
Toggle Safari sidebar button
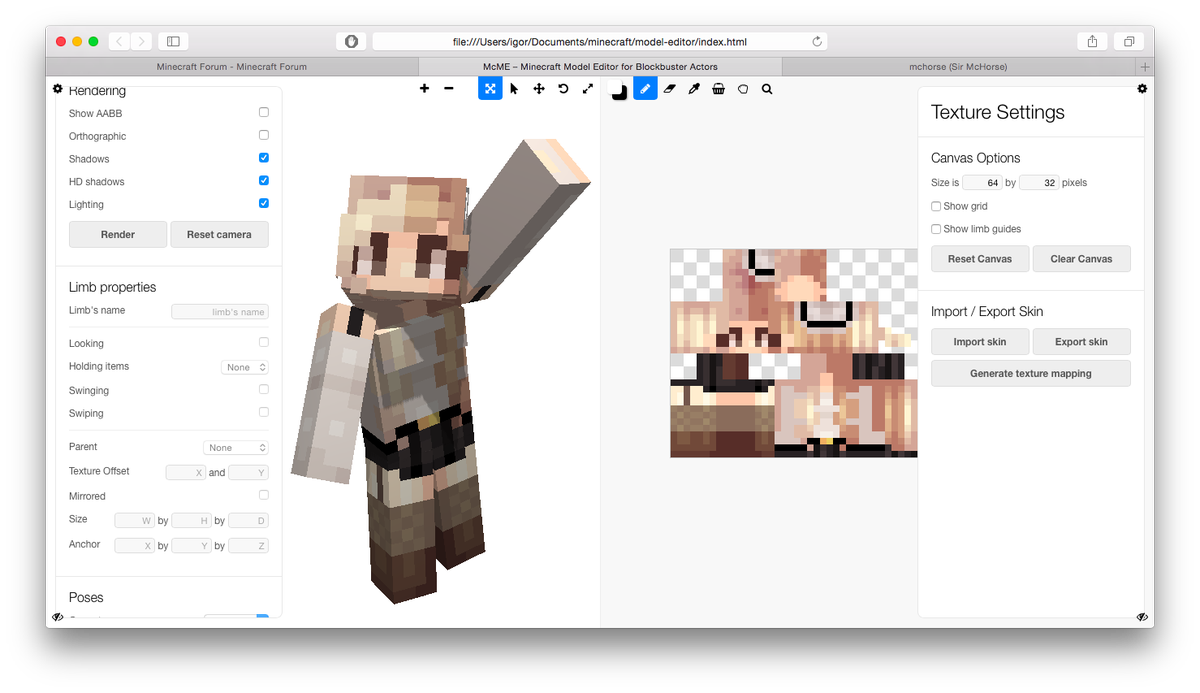click(x=173, y=41)
